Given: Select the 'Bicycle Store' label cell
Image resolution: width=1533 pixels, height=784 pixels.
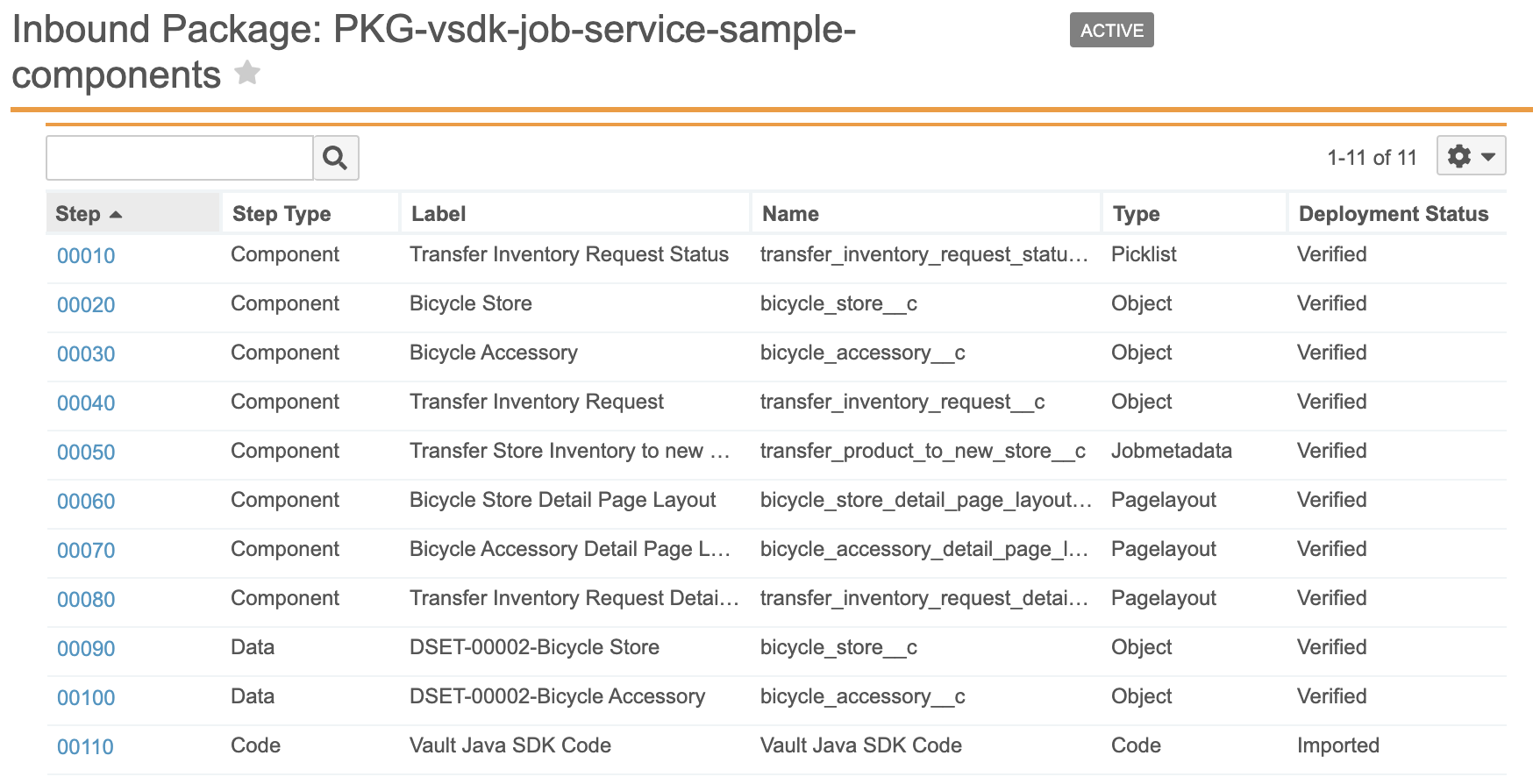Looking at the screenshot, I should pyautogui.click(x=471, y=303).
